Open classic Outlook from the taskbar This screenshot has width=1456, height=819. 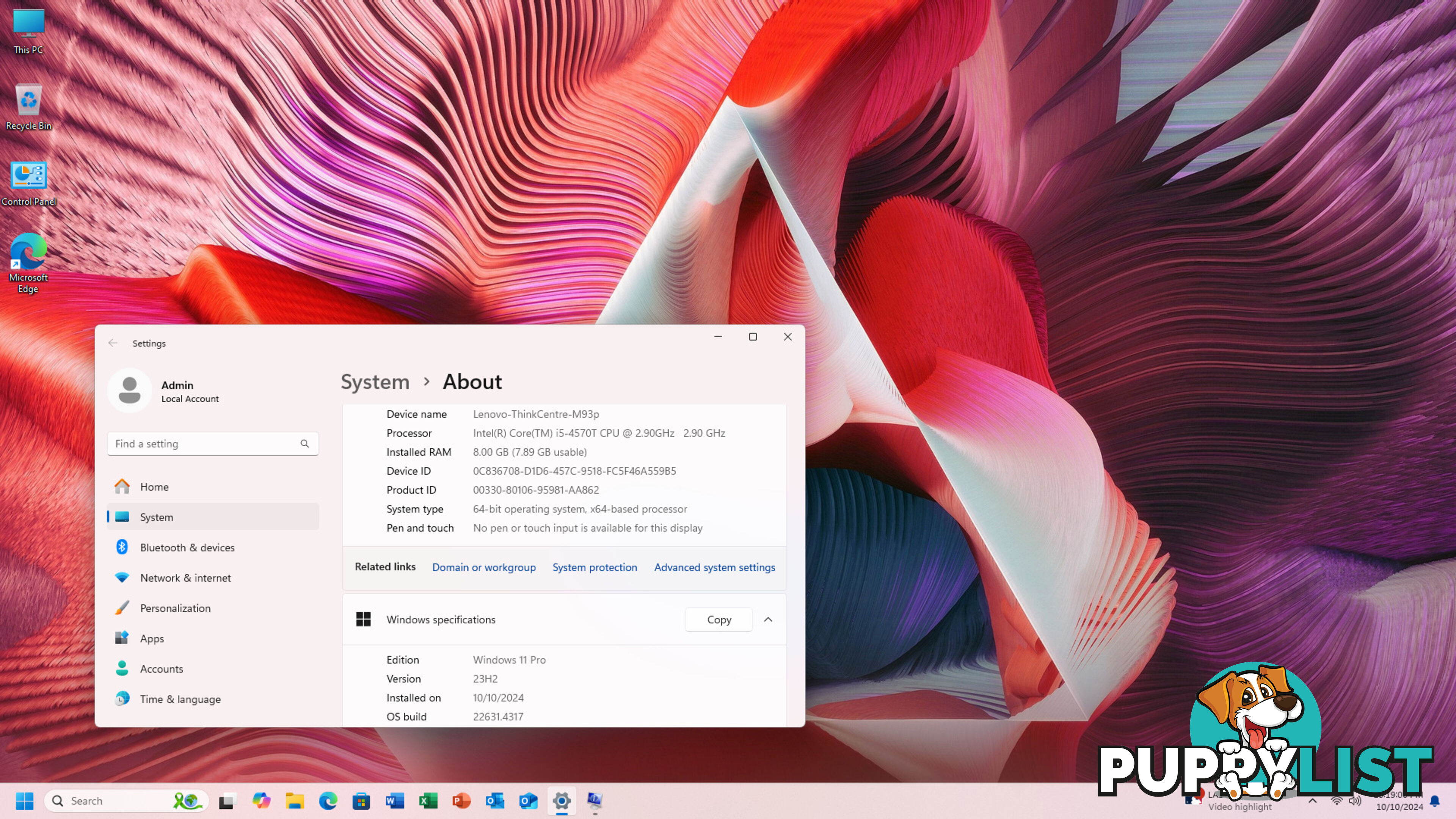pos(495,800)
